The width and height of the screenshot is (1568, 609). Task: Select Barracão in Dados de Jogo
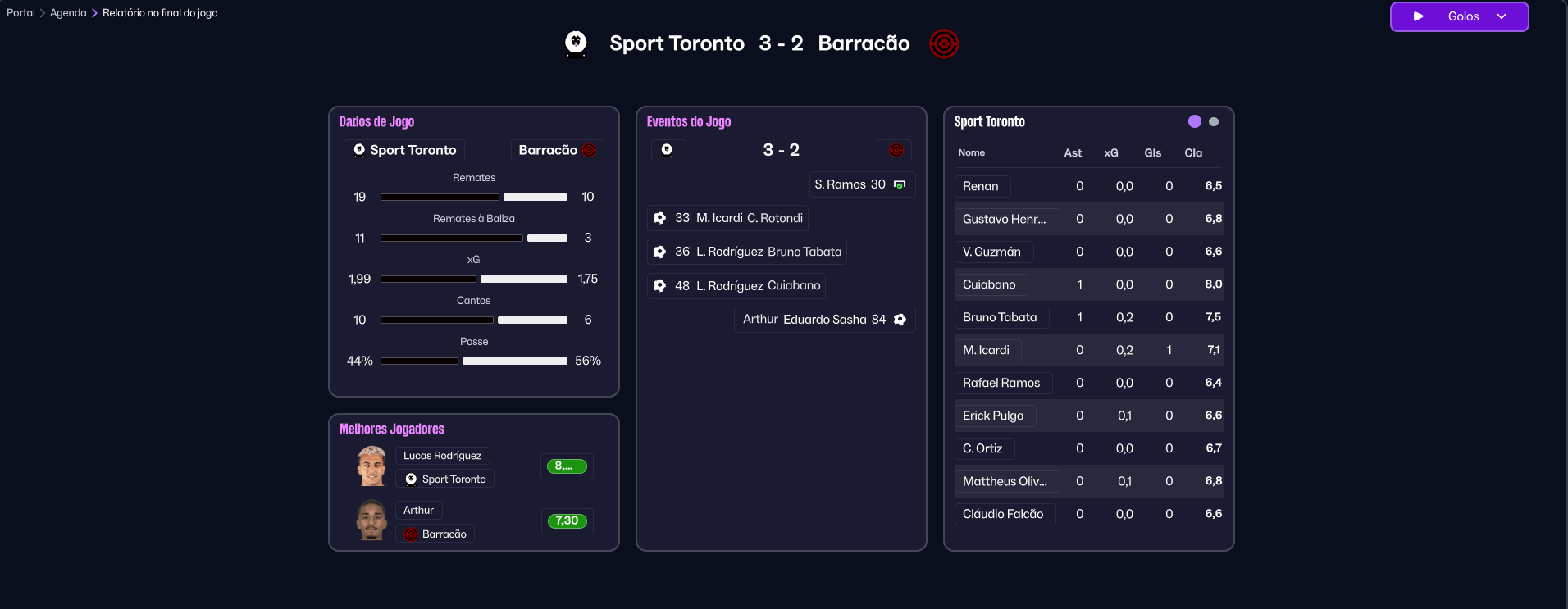tap(557, 150)
